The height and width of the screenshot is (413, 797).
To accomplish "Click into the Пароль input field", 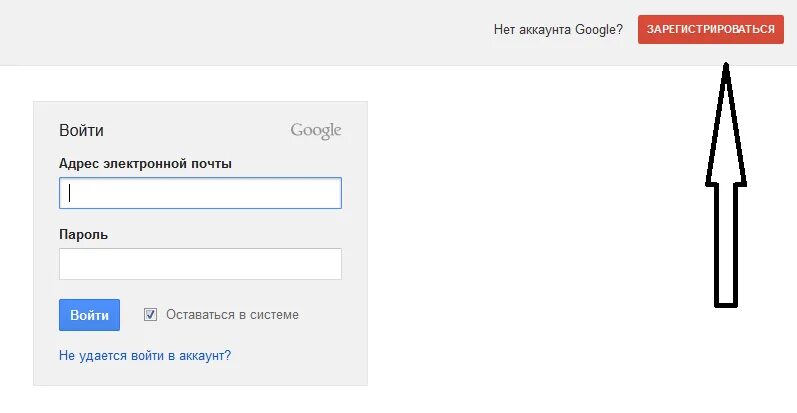I will click(200, 264).
